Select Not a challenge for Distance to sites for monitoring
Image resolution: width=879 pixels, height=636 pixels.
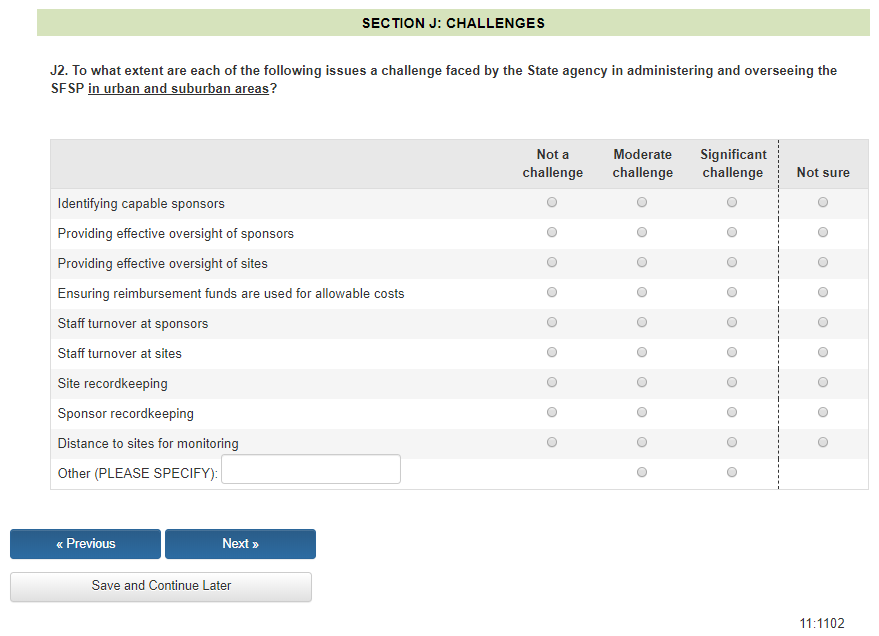[x=552, y=442]
